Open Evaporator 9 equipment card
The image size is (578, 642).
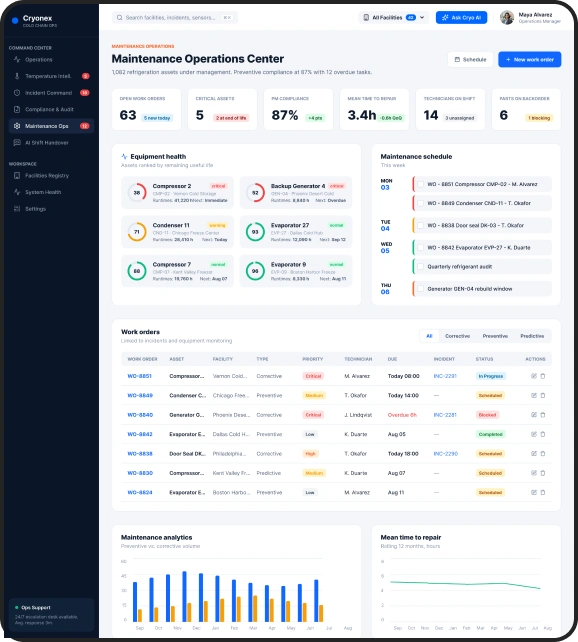[x=296, y=271]
